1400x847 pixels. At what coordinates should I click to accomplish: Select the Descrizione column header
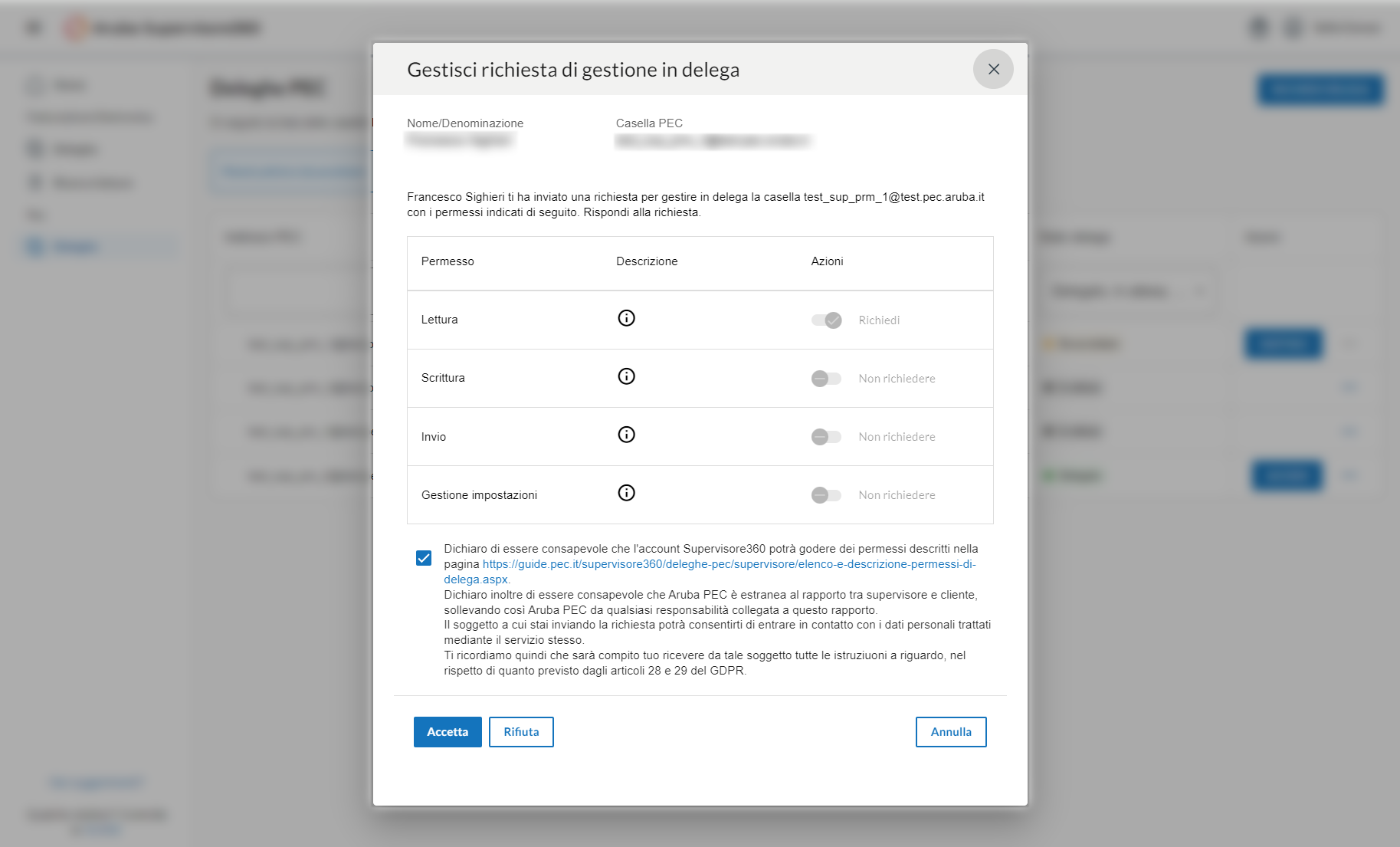[647, 261]
